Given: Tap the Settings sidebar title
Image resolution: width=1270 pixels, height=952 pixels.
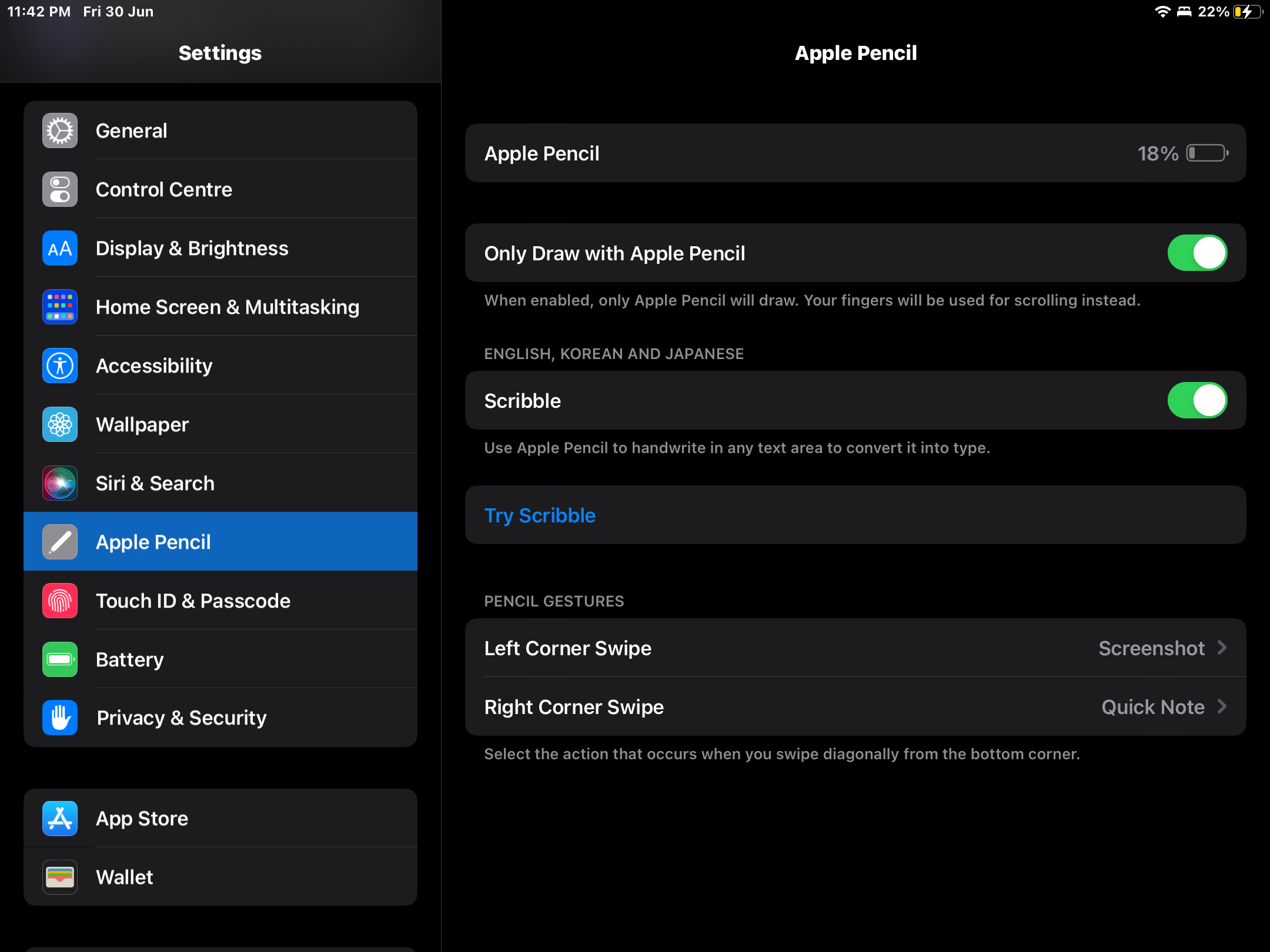Looking at the screenshot, I should pos(220,53).
